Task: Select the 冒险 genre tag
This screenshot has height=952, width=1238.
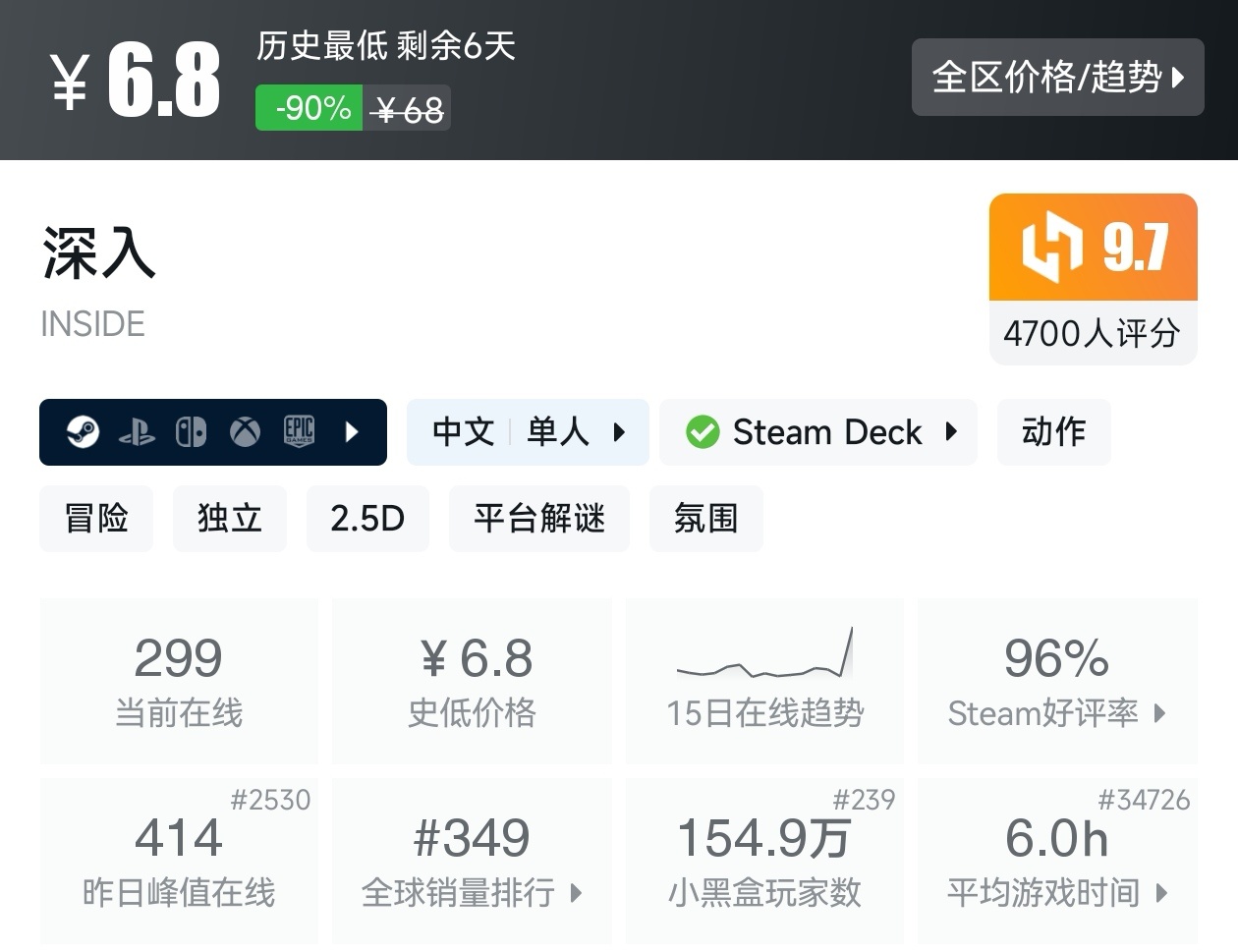Action: pyautogui.click(x=96, y=518)
